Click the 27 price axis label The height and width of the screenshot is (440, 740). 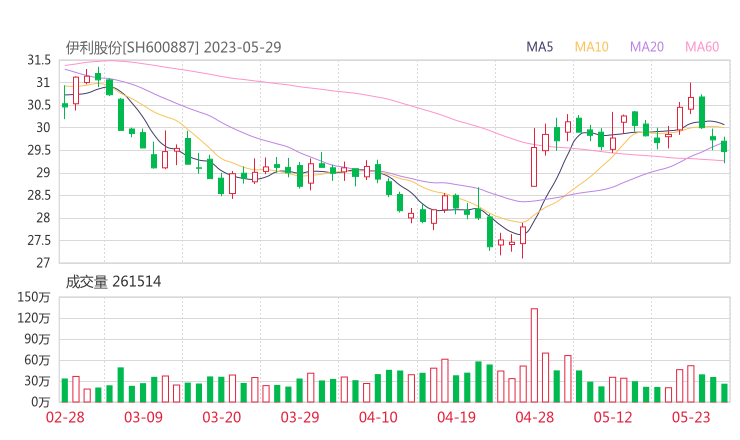[43, 263]
